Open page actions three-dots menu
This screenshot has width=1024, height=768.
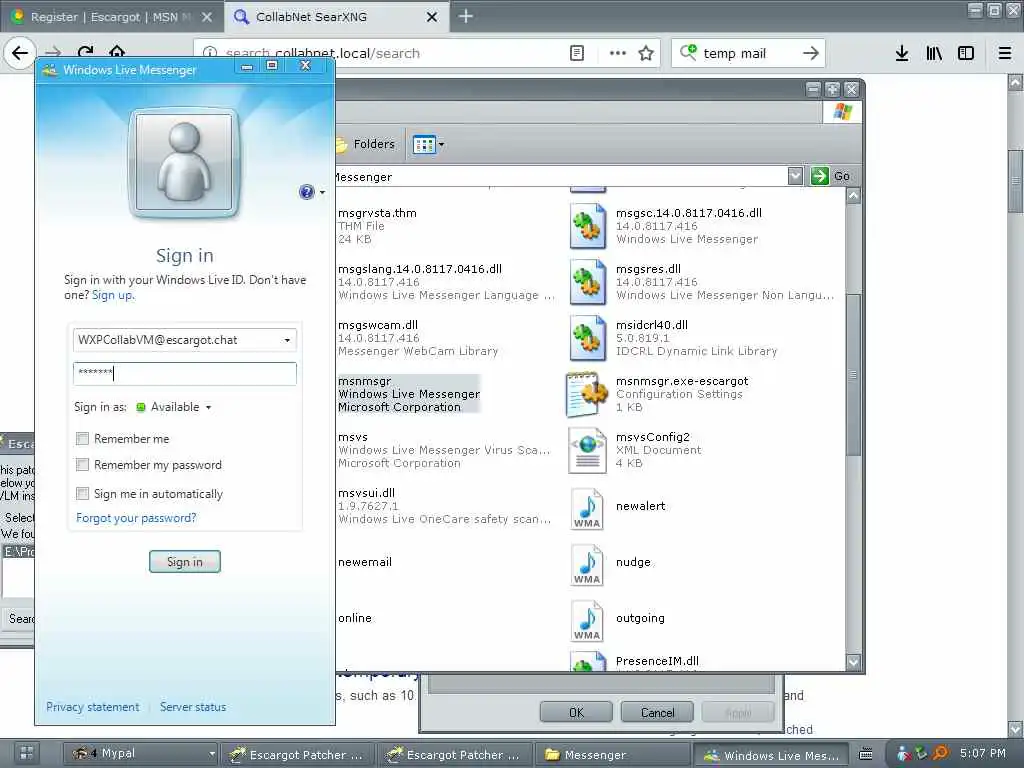point(617,53)
